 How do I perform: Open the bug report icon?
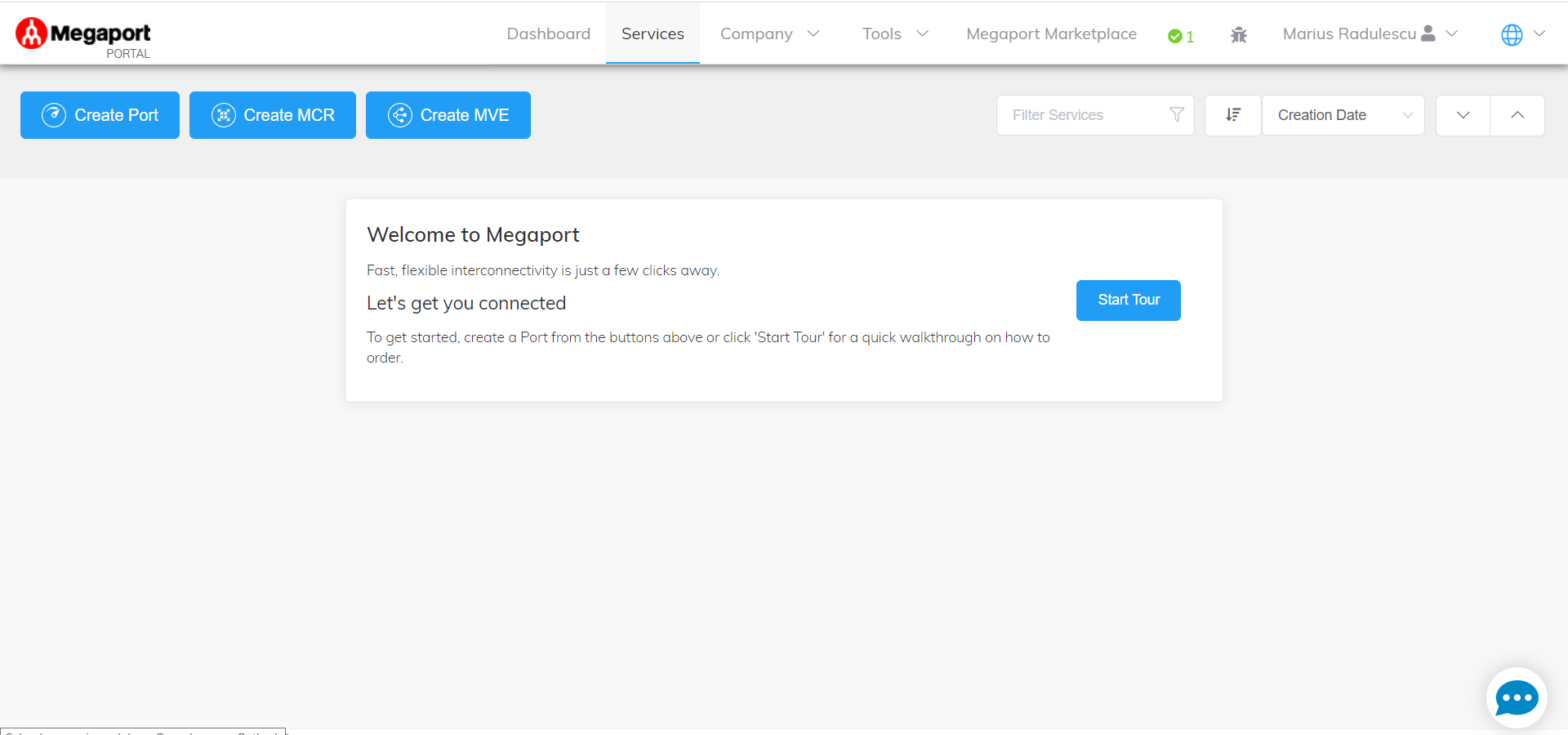tap(1239, 34)
